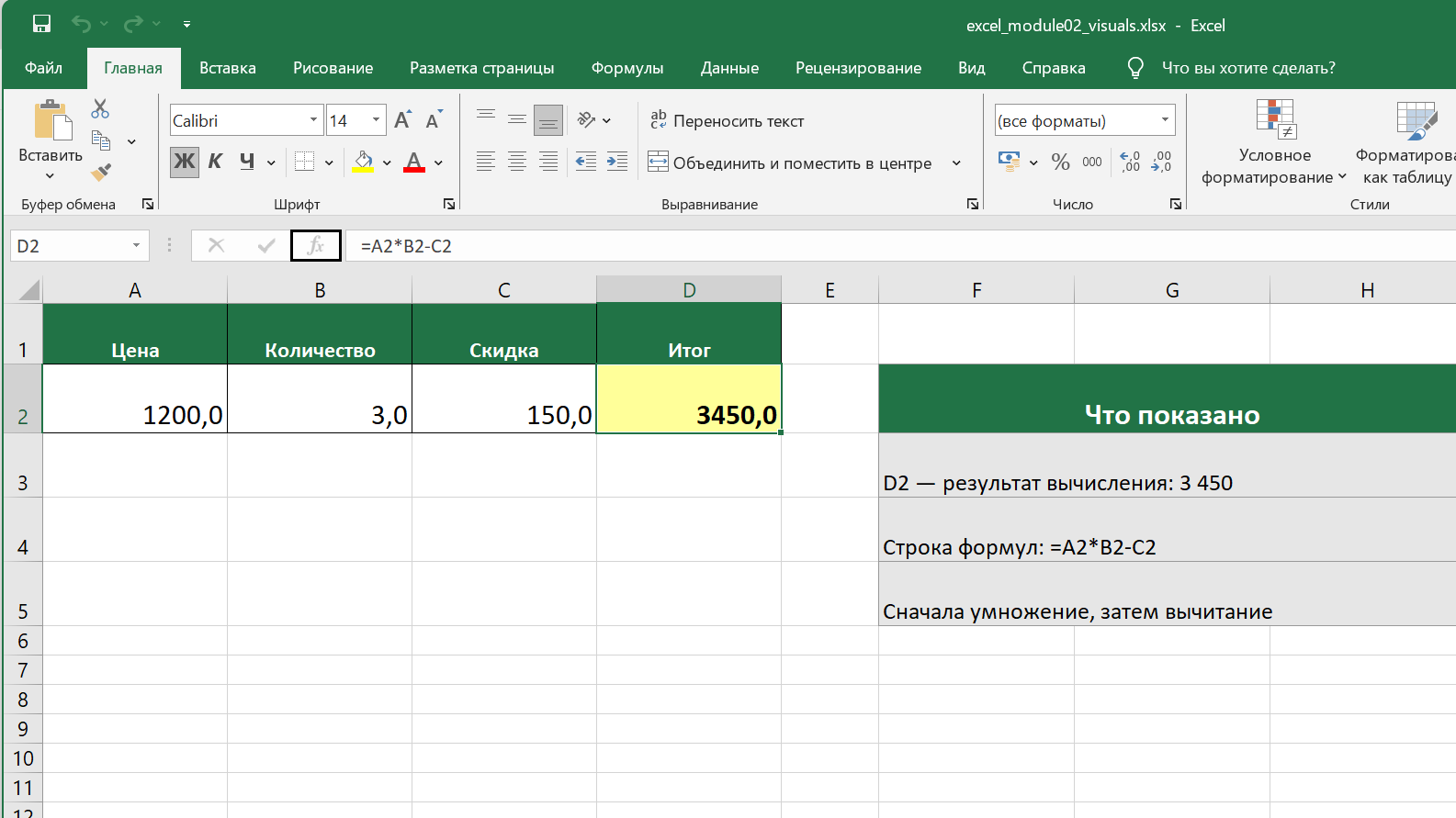The image size is (1456, 818).
Task: Open Выравнивание group dialog launcher
Action: (973, 204)
